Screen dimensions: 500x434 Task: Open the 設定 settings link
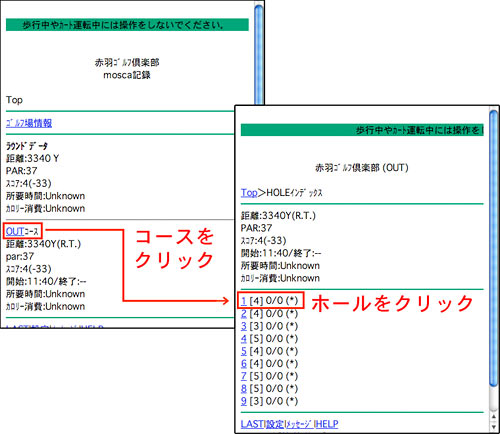[275, 424]
